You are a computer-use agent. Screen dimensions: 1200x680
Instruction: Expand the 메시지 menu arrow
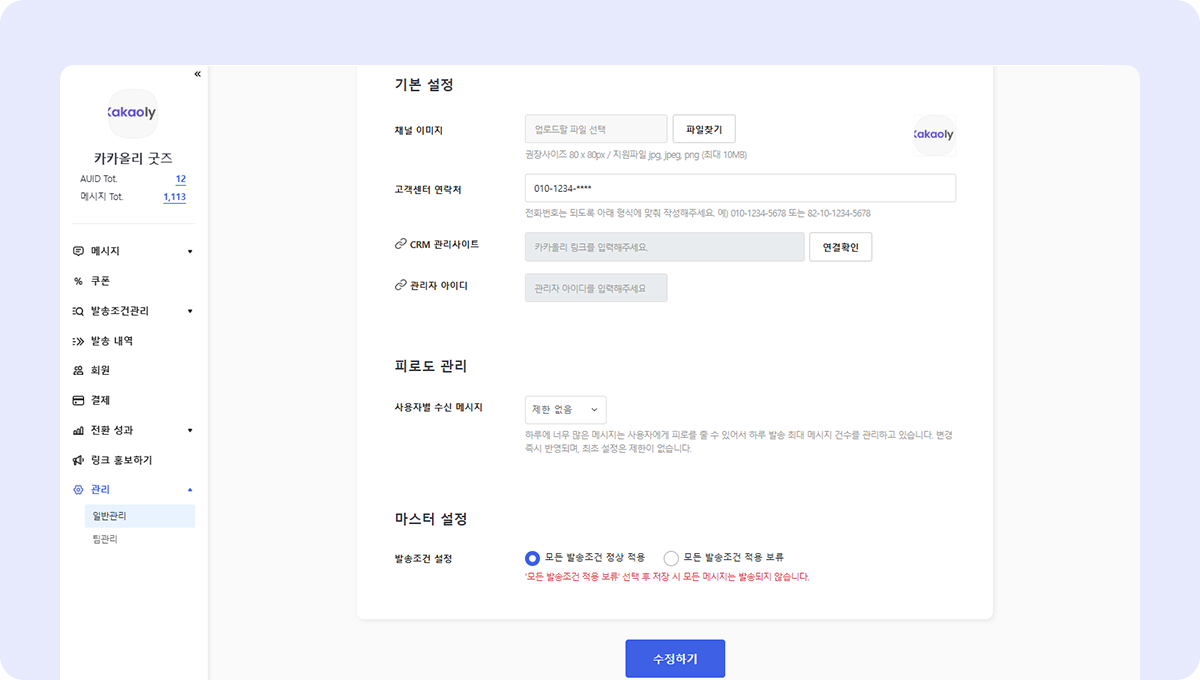tap(190, 251)
